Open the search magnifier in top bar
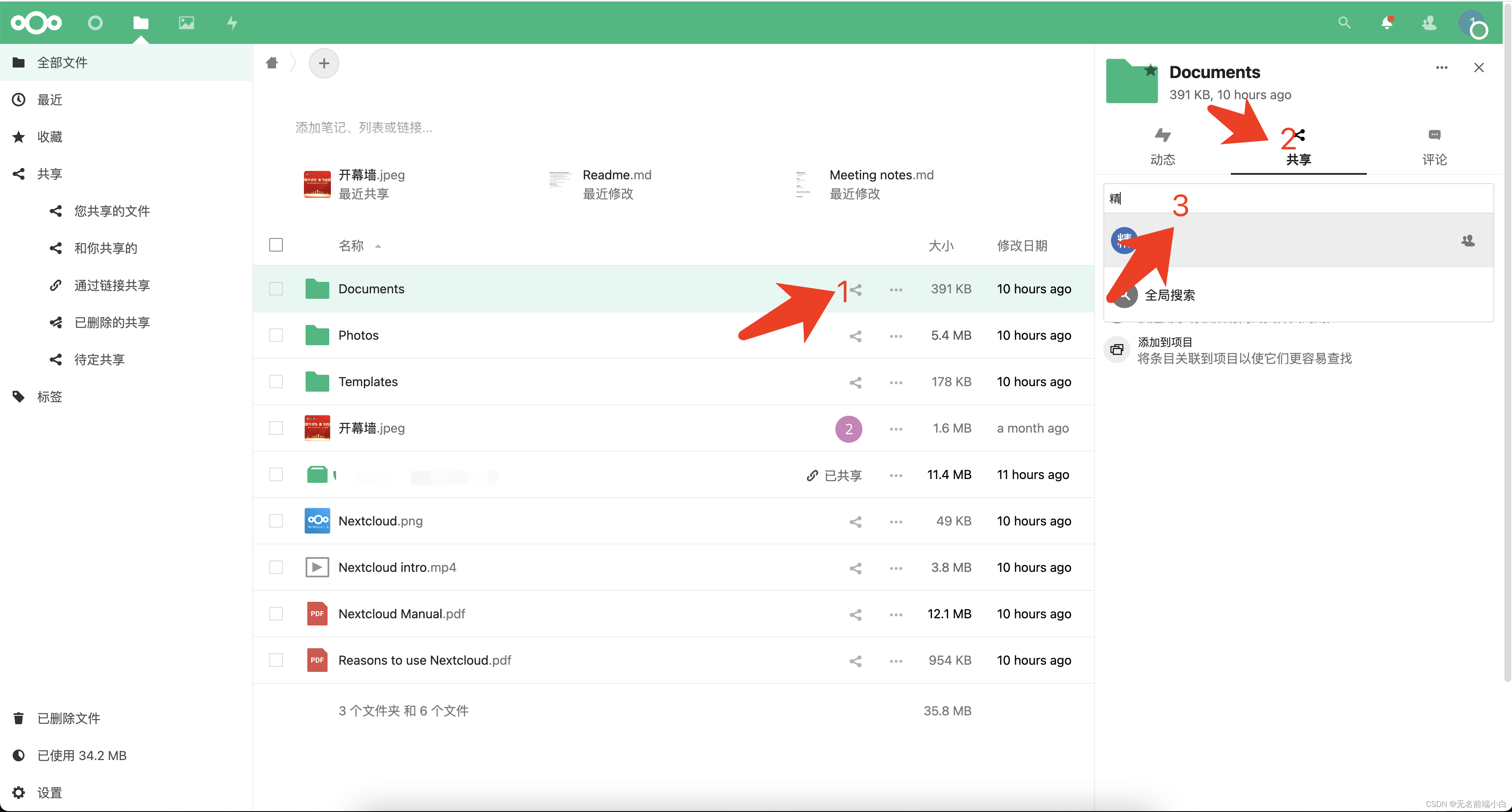The width and height of the screenshot is (1512, 812). (1344, 24)
